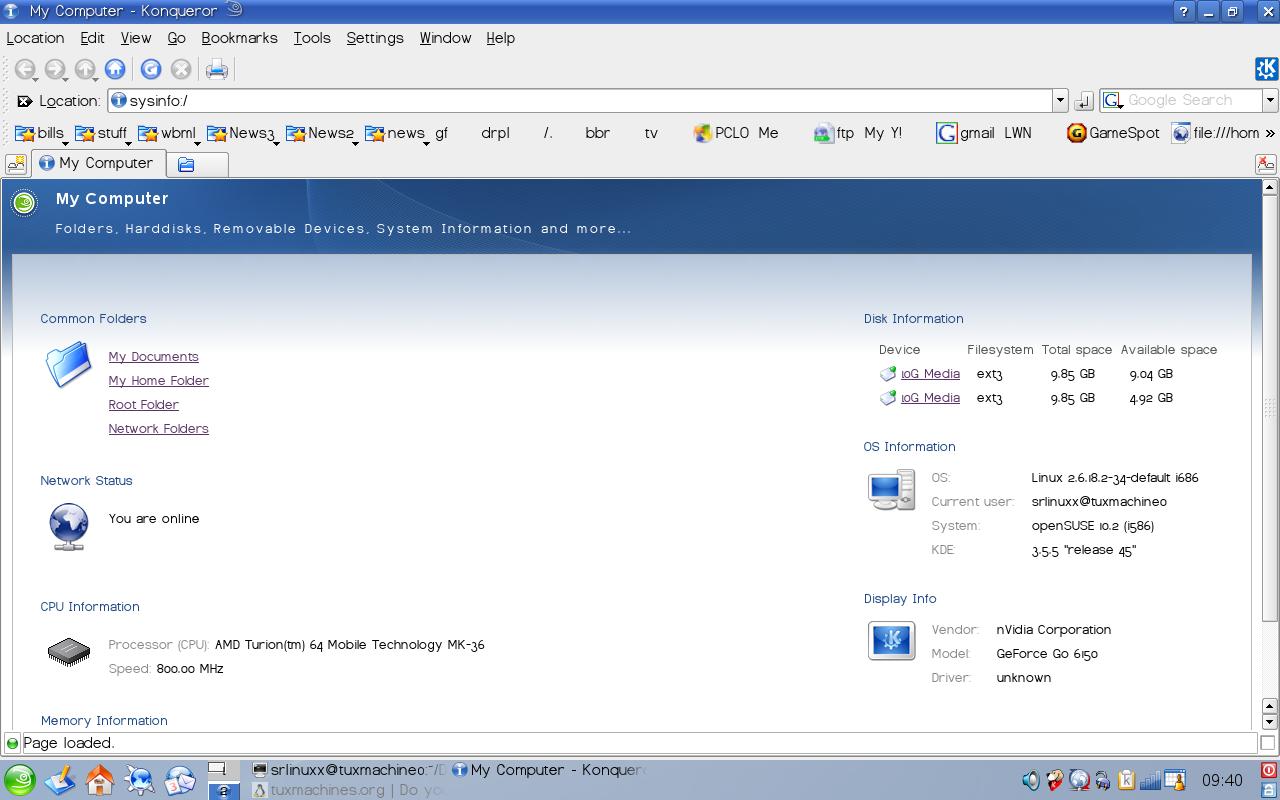This screenshot has height=800, width=1280.
Task: Open the drpl bookmark
Action: click(x=495, y=133)
